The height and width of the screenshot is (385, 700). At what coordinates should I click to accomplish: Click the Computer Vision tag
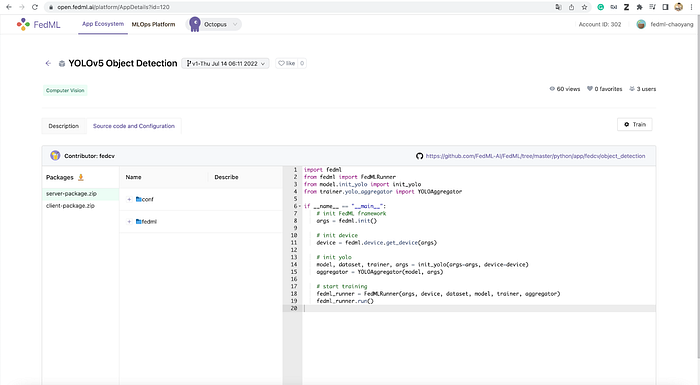click(x=65, y=90)
